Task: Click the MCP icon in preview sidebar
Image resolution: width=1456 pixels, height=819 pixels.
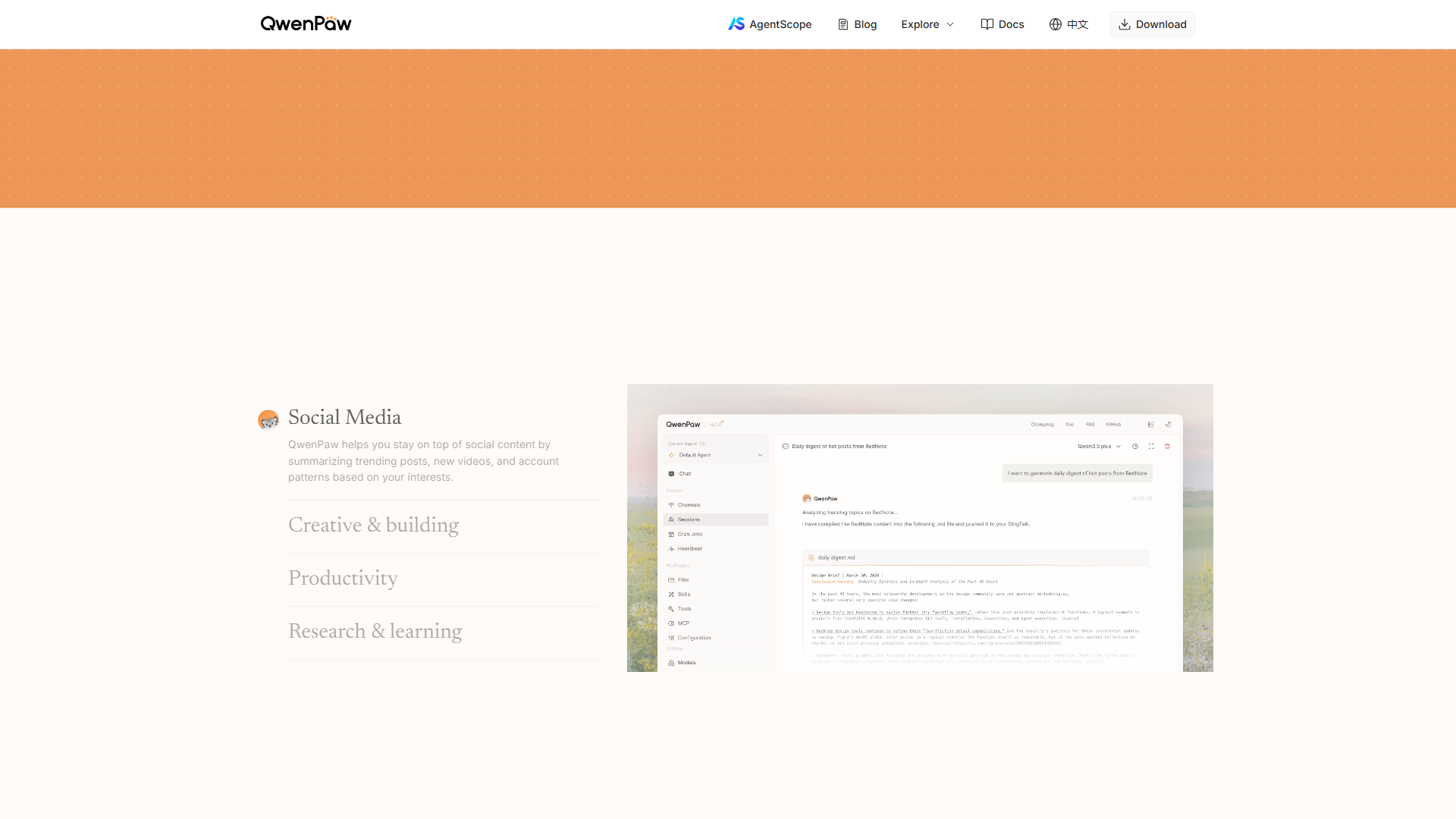Action: (x=671, y=623)
